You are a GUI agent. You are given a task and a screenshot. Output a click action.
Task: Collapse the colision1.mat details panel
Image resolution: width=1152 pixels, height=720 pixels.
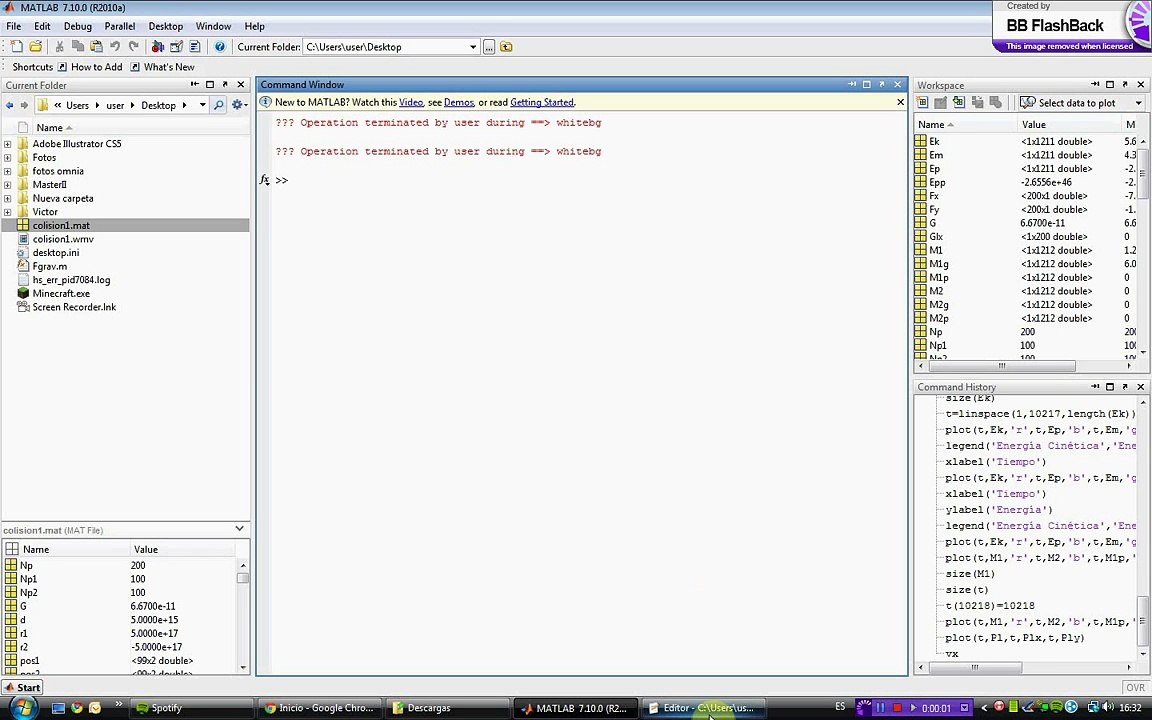click(x=239, y=529)
